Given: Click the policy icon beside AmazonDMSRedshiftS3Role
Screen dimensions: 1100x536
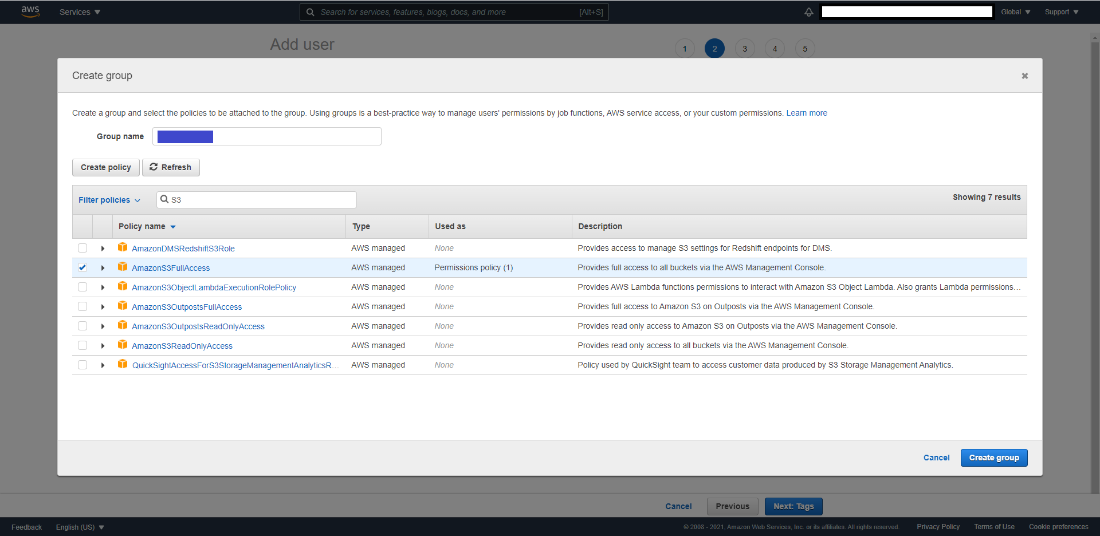Looking at the screenshot, I should [123, 247].
